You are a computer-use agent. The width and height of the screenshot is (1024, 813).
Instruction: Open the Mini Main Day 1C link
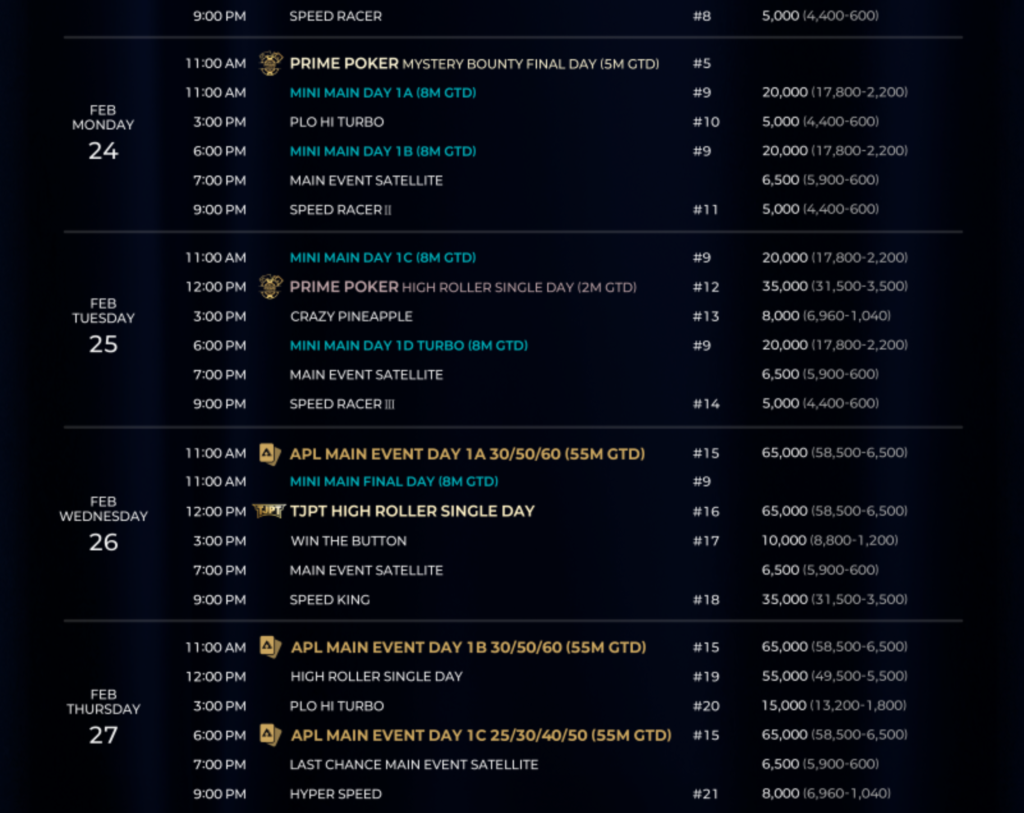382,257
